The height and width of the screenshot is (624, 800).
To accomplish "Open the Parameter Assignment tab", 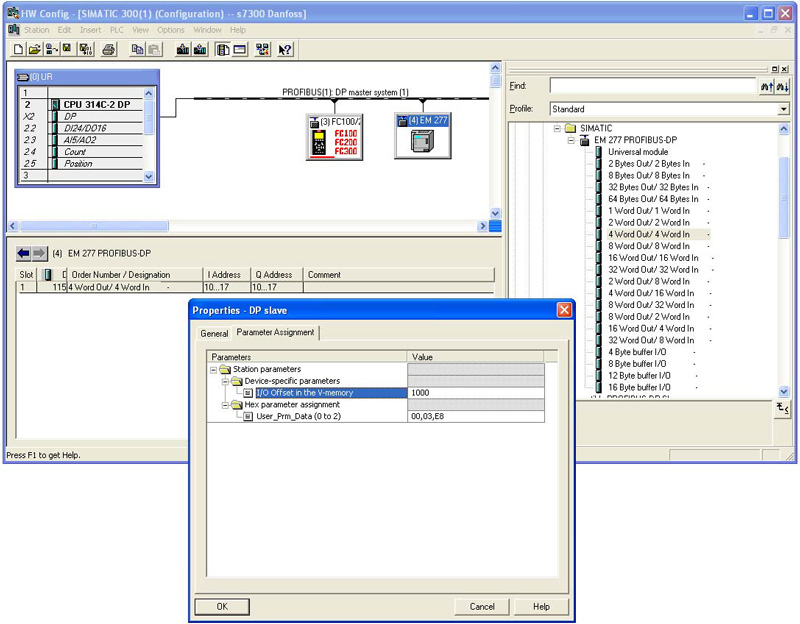I will click(x=275, y=333).
